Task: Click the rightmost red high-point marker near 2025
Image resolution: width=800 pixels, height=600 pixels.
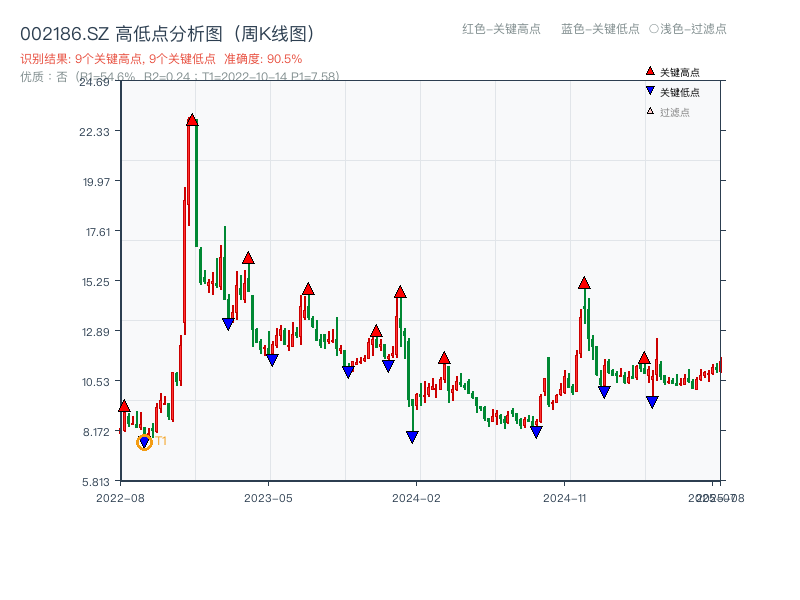Action: click(x=645, y=356)
